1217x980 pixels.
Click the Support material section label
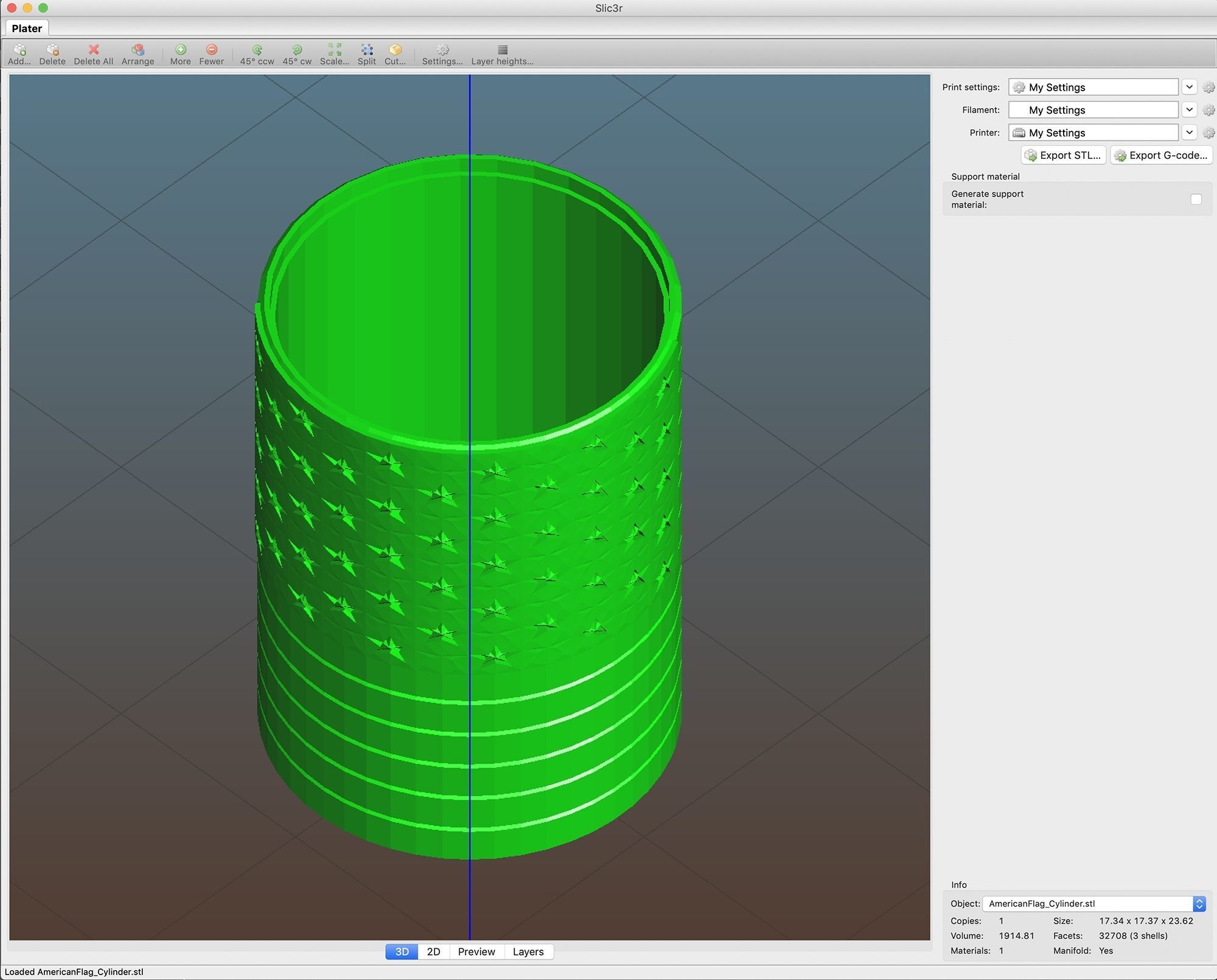click(x=985, y=176)
